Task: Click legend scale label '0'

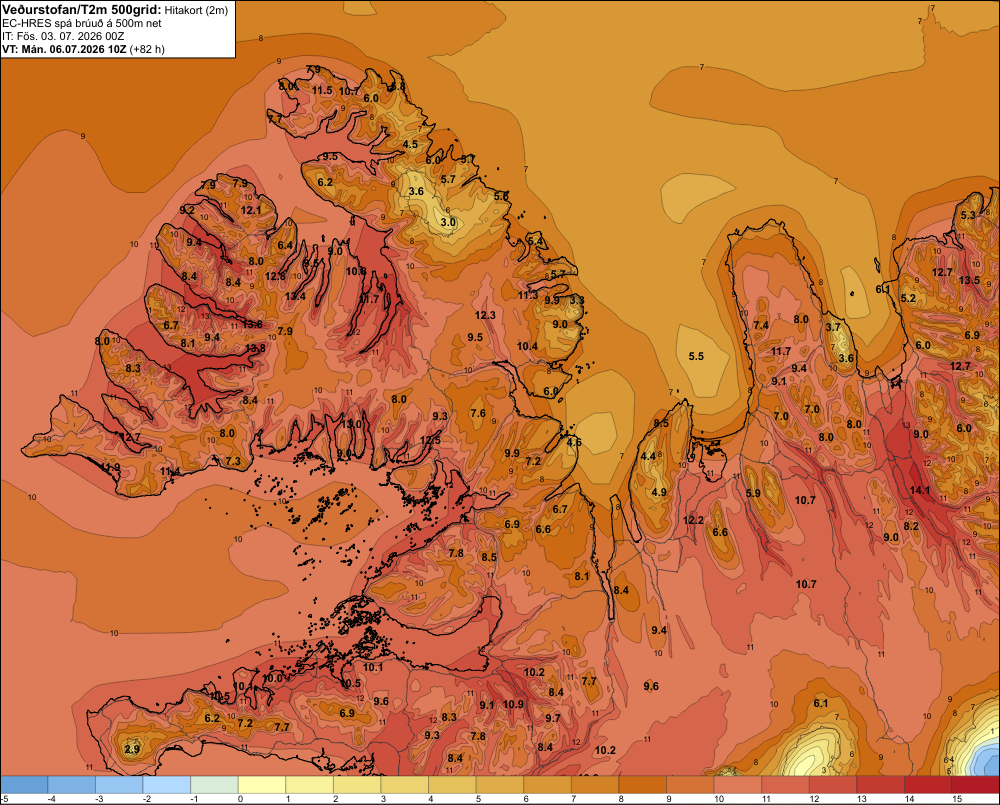Action: coord(240,799)
